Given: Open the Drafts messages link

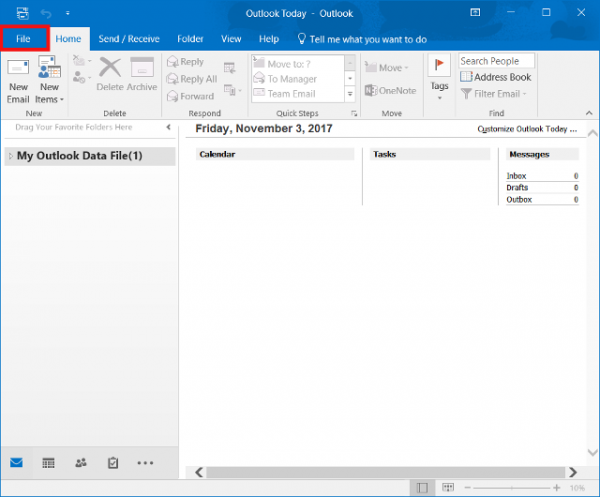Looking at the screenshot, I should coord(517,187).
